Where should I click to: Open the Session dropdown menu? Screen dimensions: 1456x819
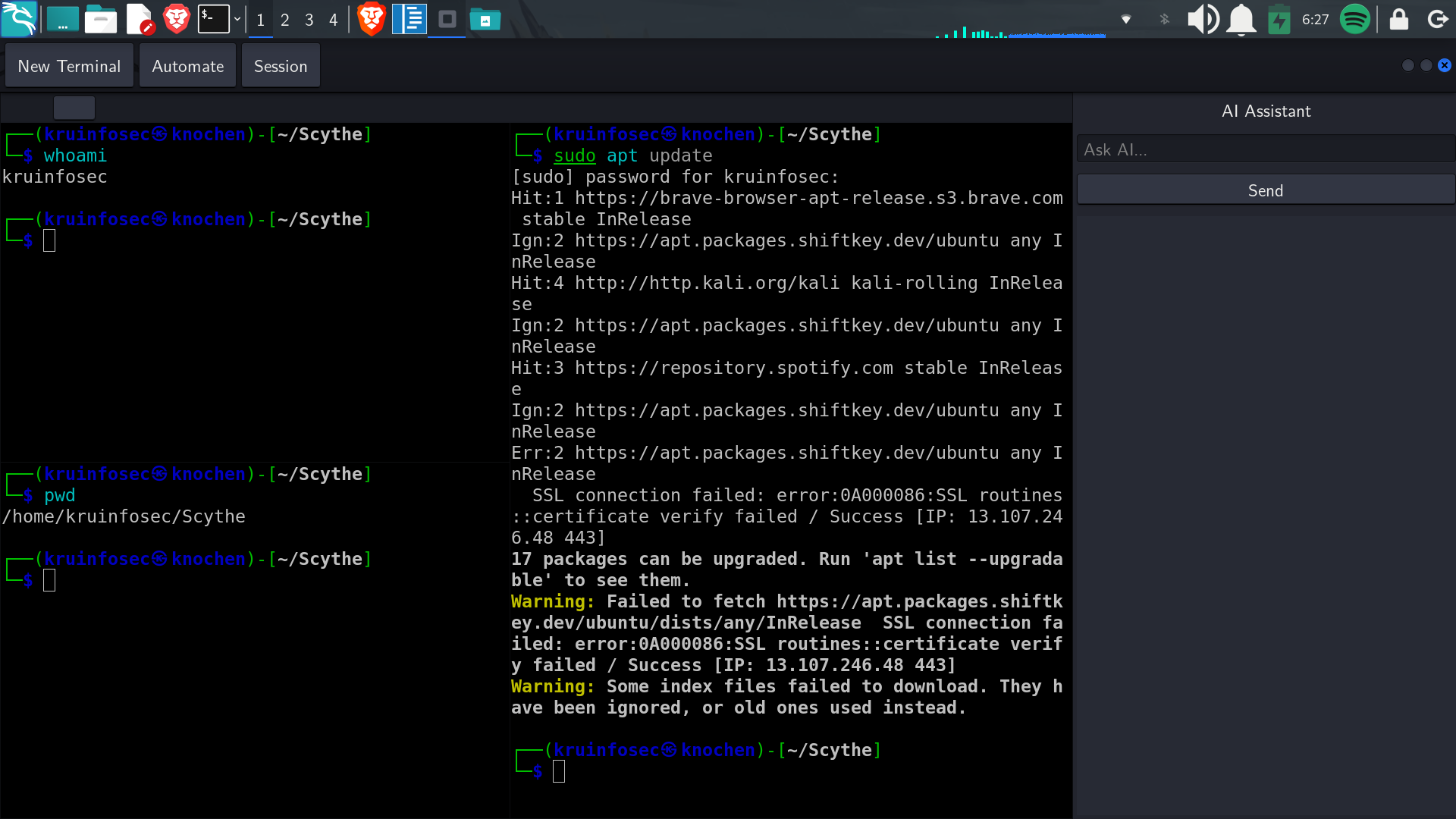click(x=281, y=66)
